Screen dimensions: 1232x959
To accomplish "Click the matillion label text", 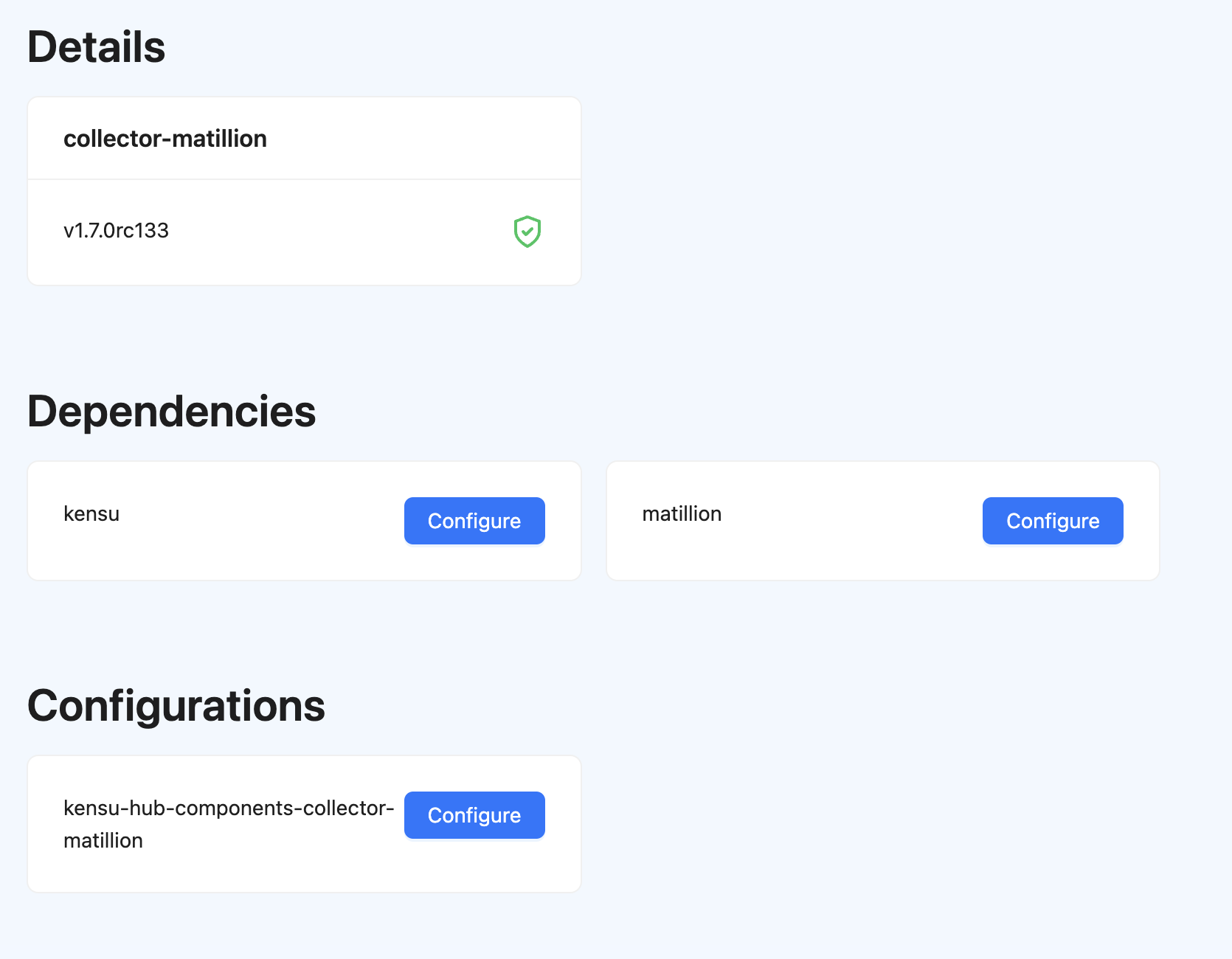I will (681, 513).
